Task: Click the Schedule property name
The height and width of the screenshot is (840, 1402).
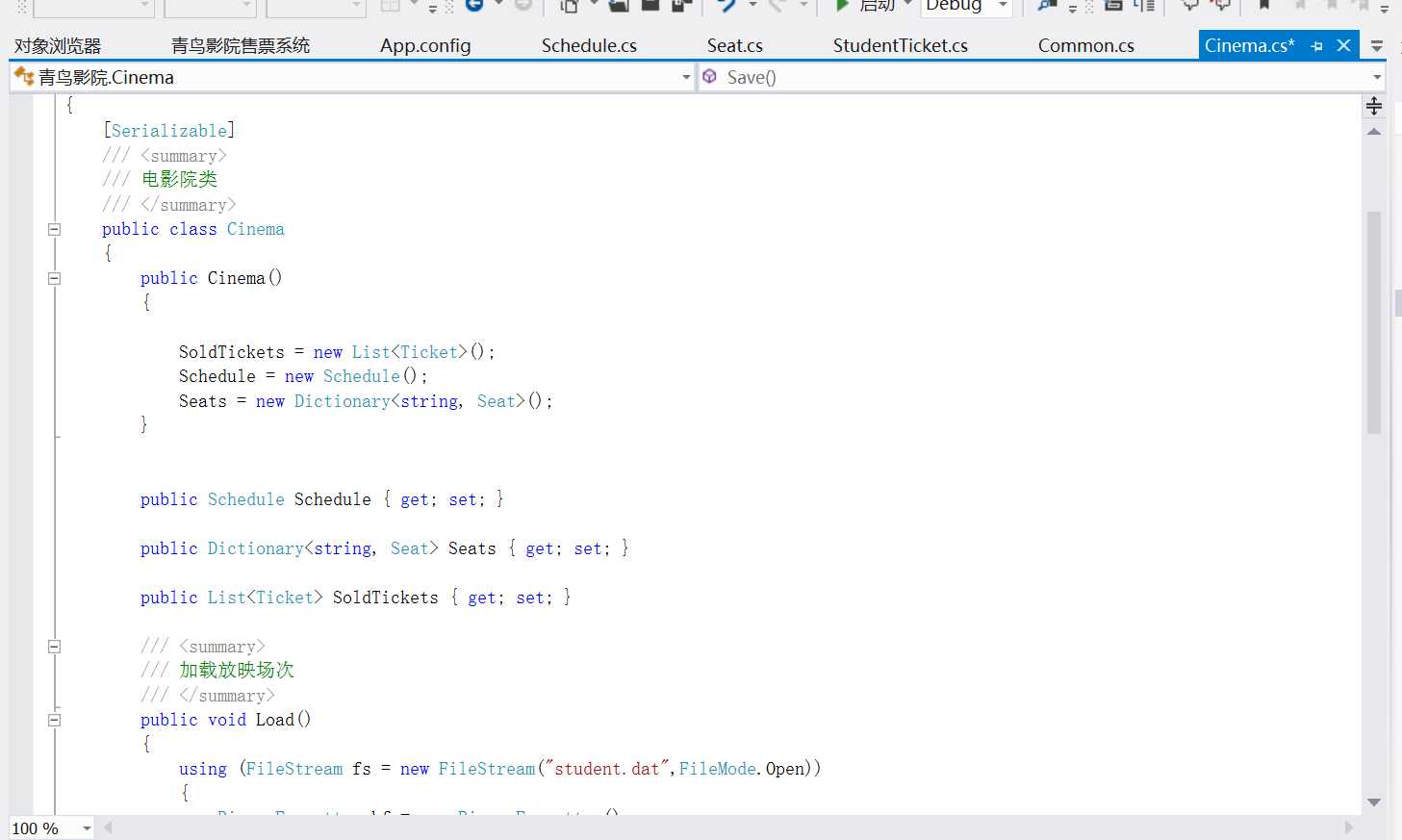Action: [x=333, y=499]
